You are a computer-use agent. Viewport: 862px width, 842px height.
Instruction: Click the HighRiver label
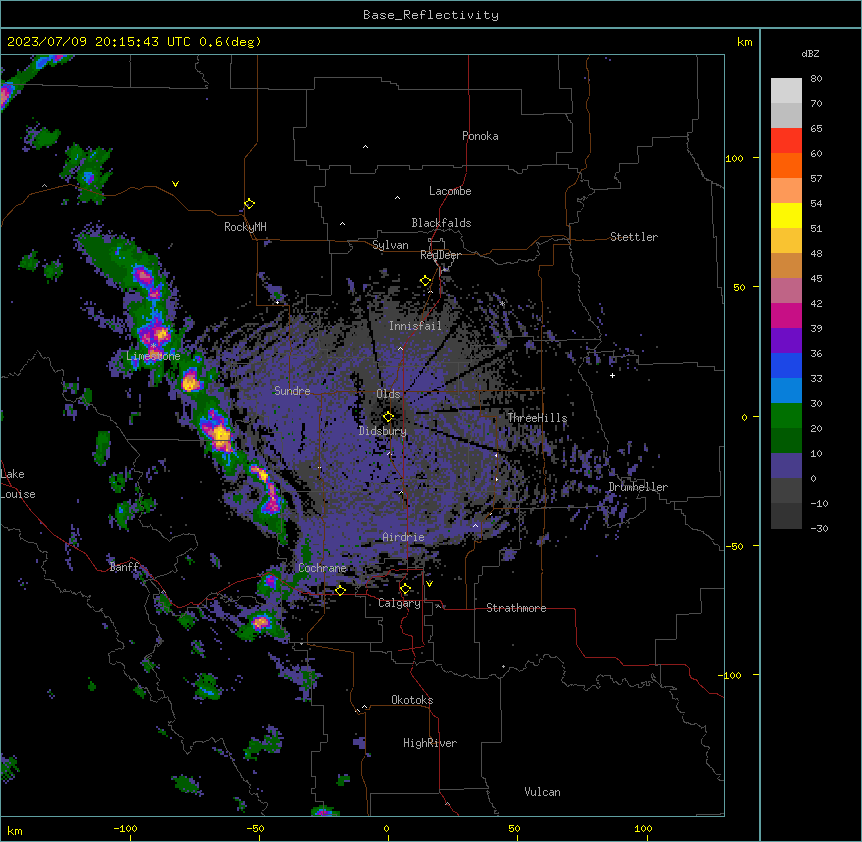click(x=430, y=743)
